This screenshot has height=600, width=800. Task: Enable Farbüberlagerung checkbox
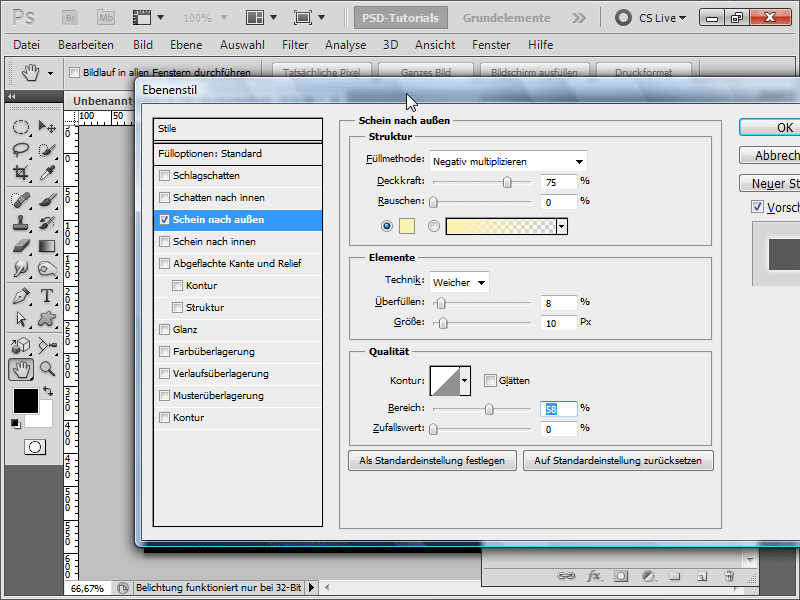tap(164, 352)
